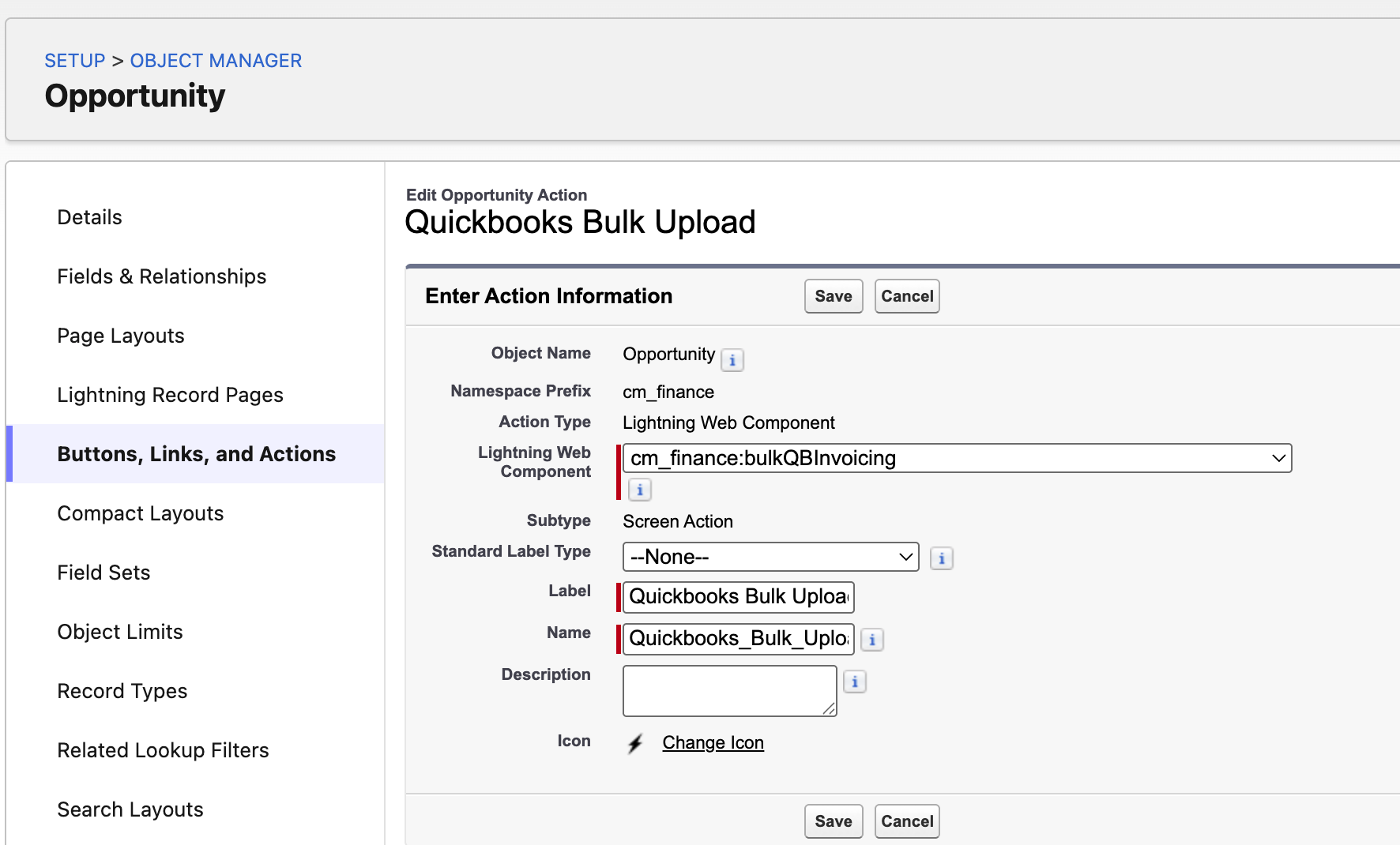Click the info icon beside Description box
Viewport: 1400px width, 845px height.
[854, 682]
